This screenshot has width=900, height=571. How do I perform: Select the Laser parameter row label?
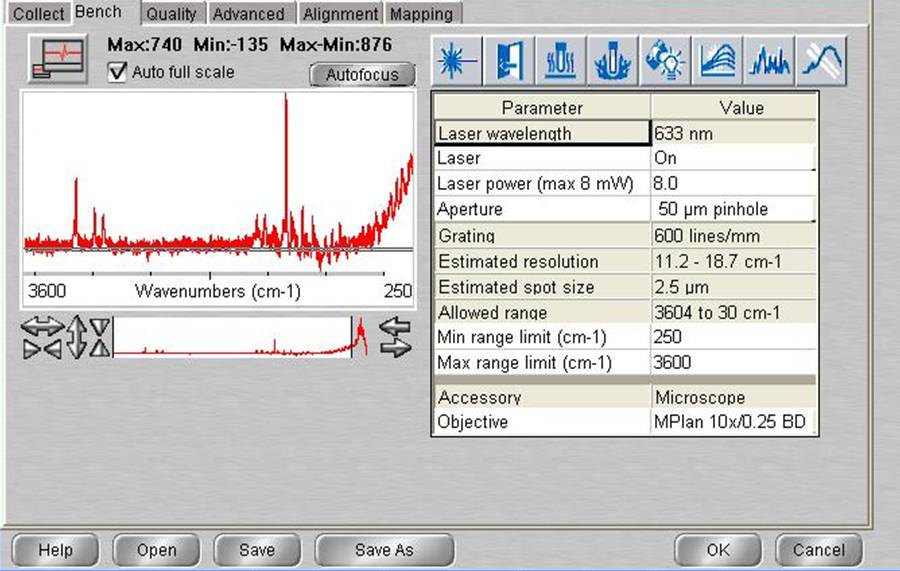[542, 158]
